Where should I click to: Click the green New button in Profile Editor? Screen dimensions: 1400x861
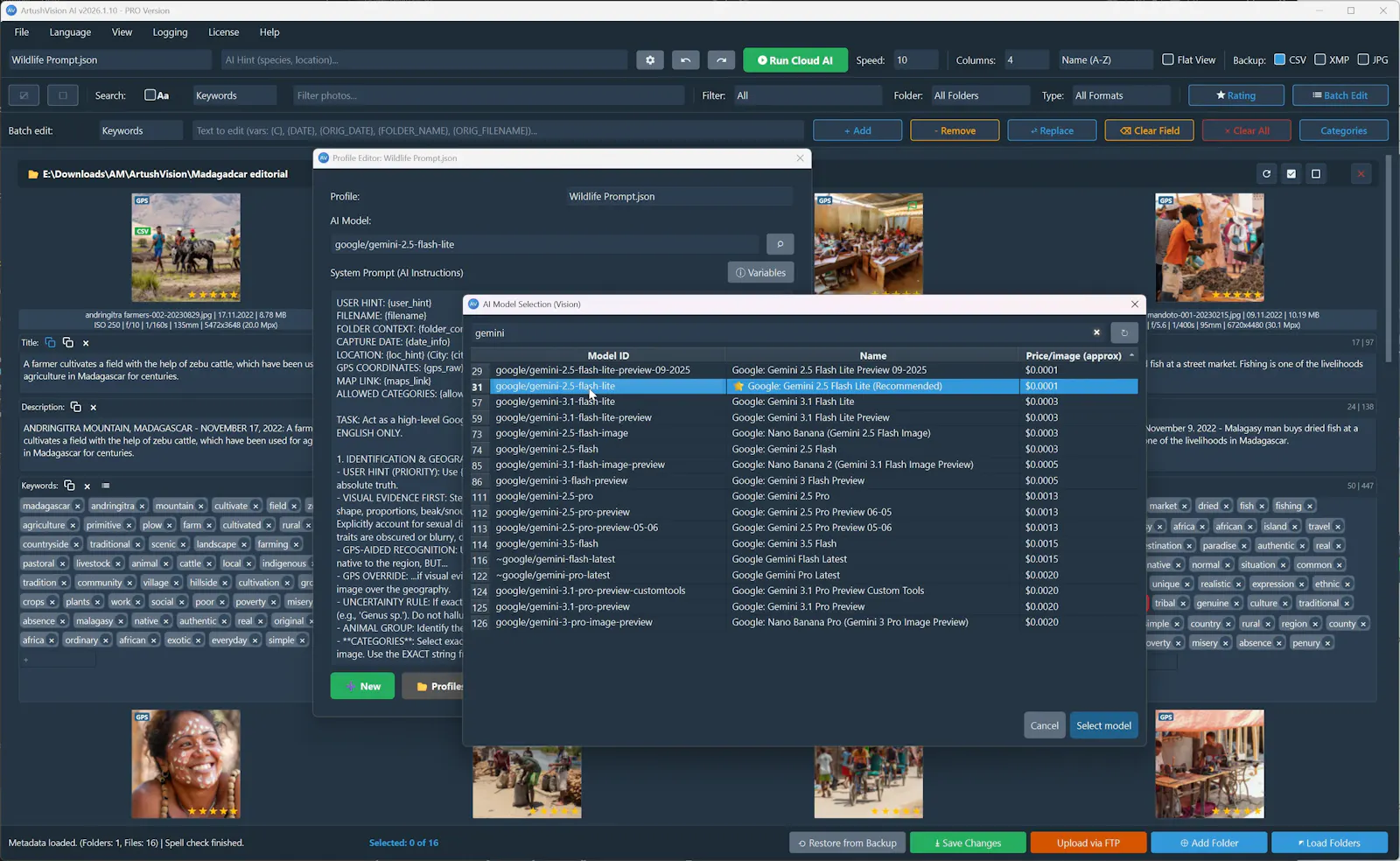(362, 686)
